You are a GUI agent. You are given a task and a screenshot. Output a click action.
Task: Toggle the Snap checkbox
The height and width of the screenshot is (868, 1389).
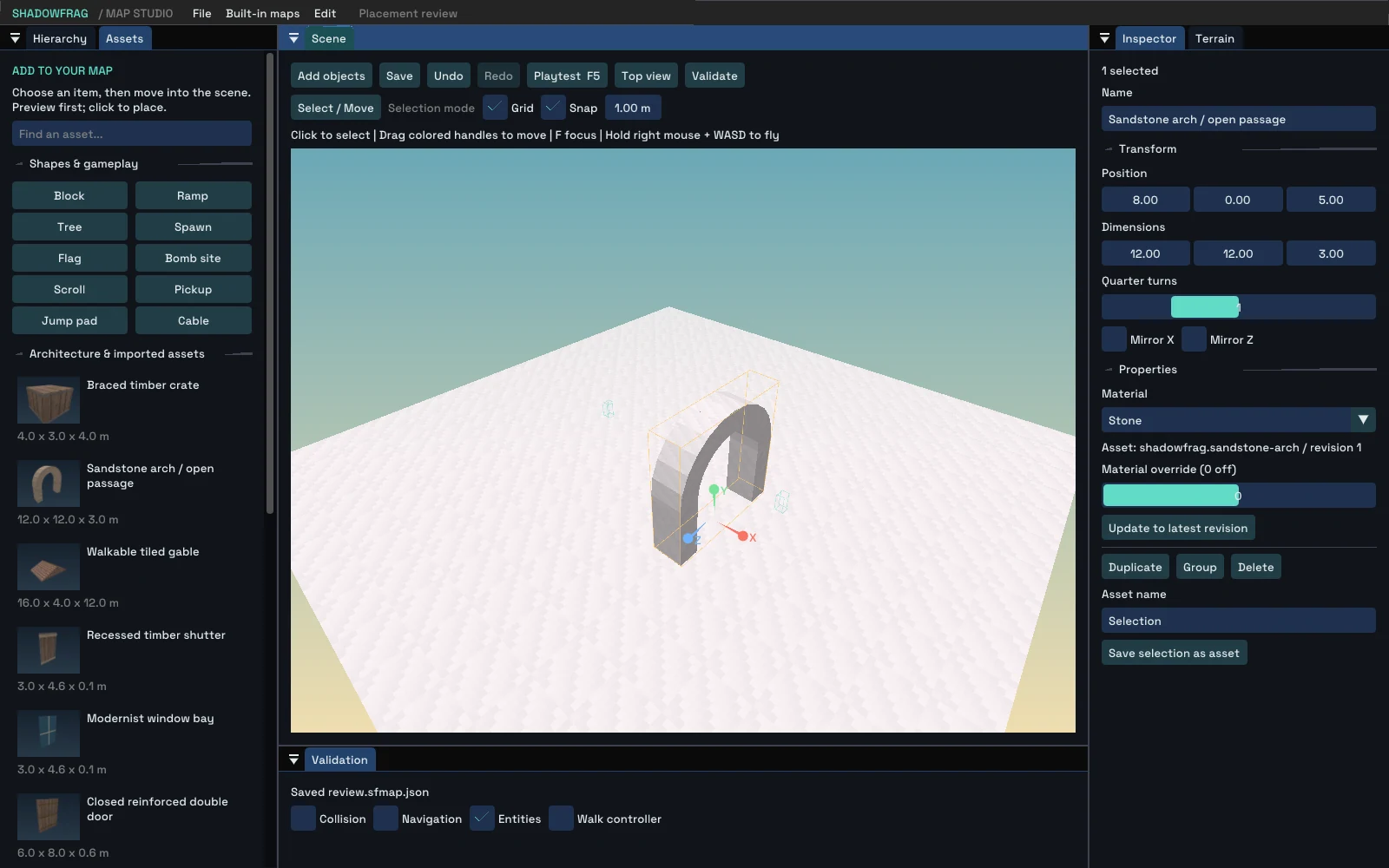(553, 108)
